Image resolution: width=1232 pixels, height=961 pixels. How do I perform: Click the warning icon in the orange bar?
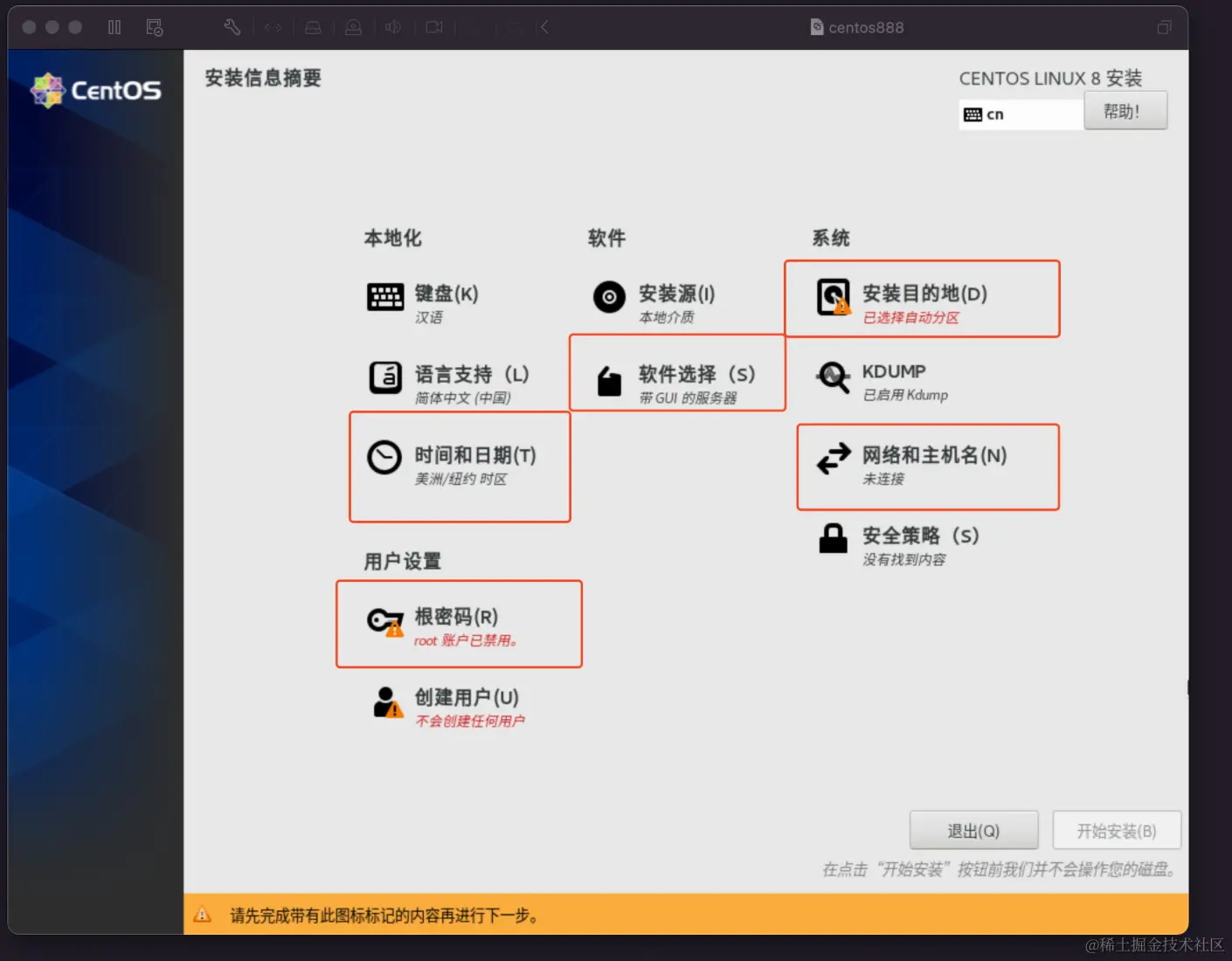pos(203,915)
